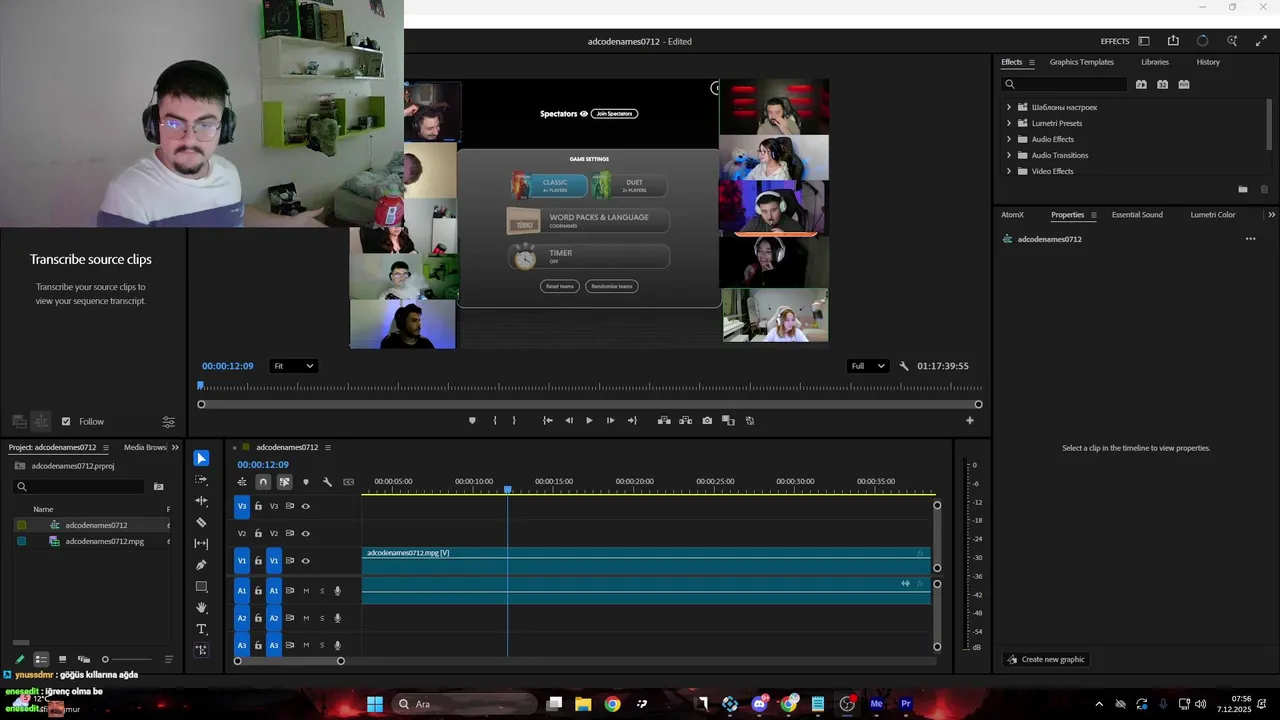Click the Quick Export share icon

[x=1173, y=41]
